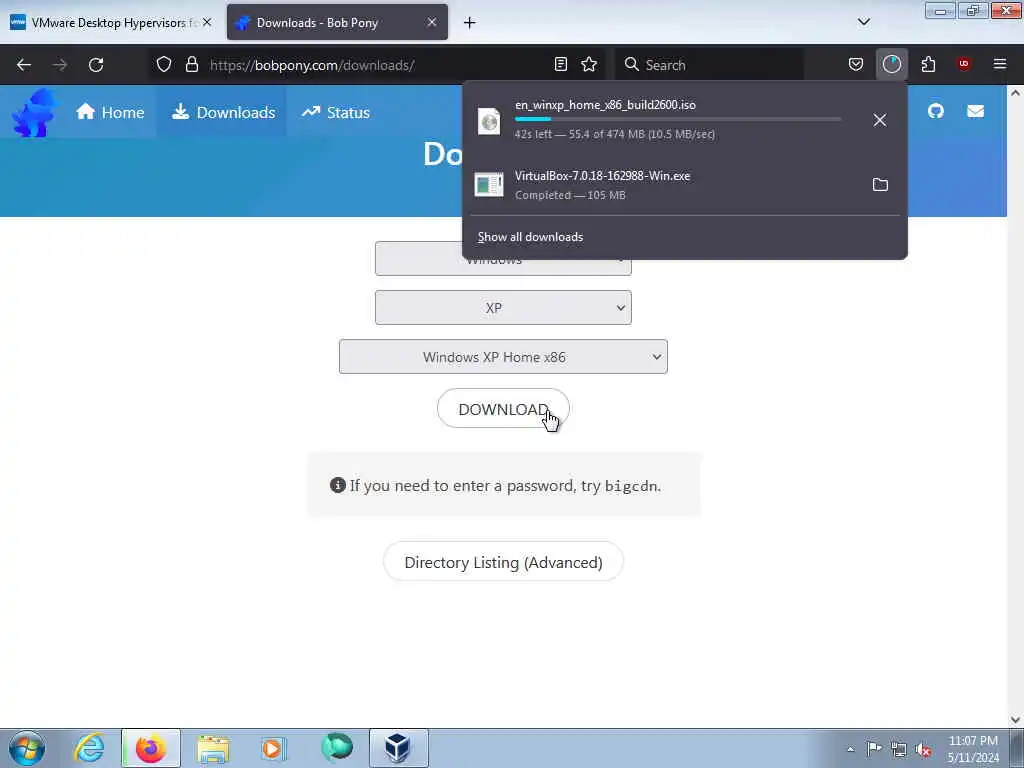Launch Internet Explorer from the taskbar
Screen dimensions: 1024x768
[x=89, y=748]
